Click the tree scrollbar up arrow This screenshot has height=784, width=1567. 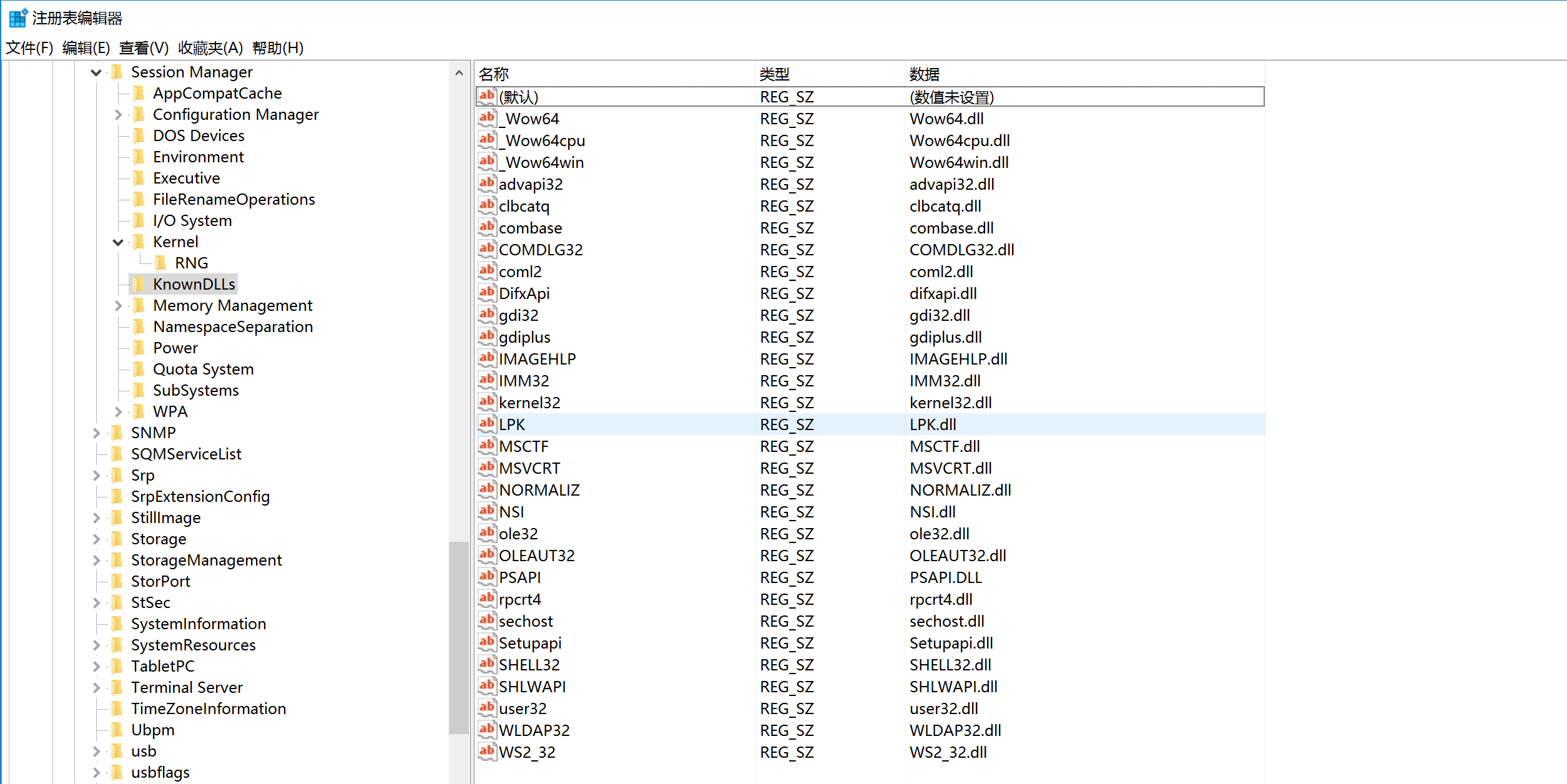[x=459, y=73]
